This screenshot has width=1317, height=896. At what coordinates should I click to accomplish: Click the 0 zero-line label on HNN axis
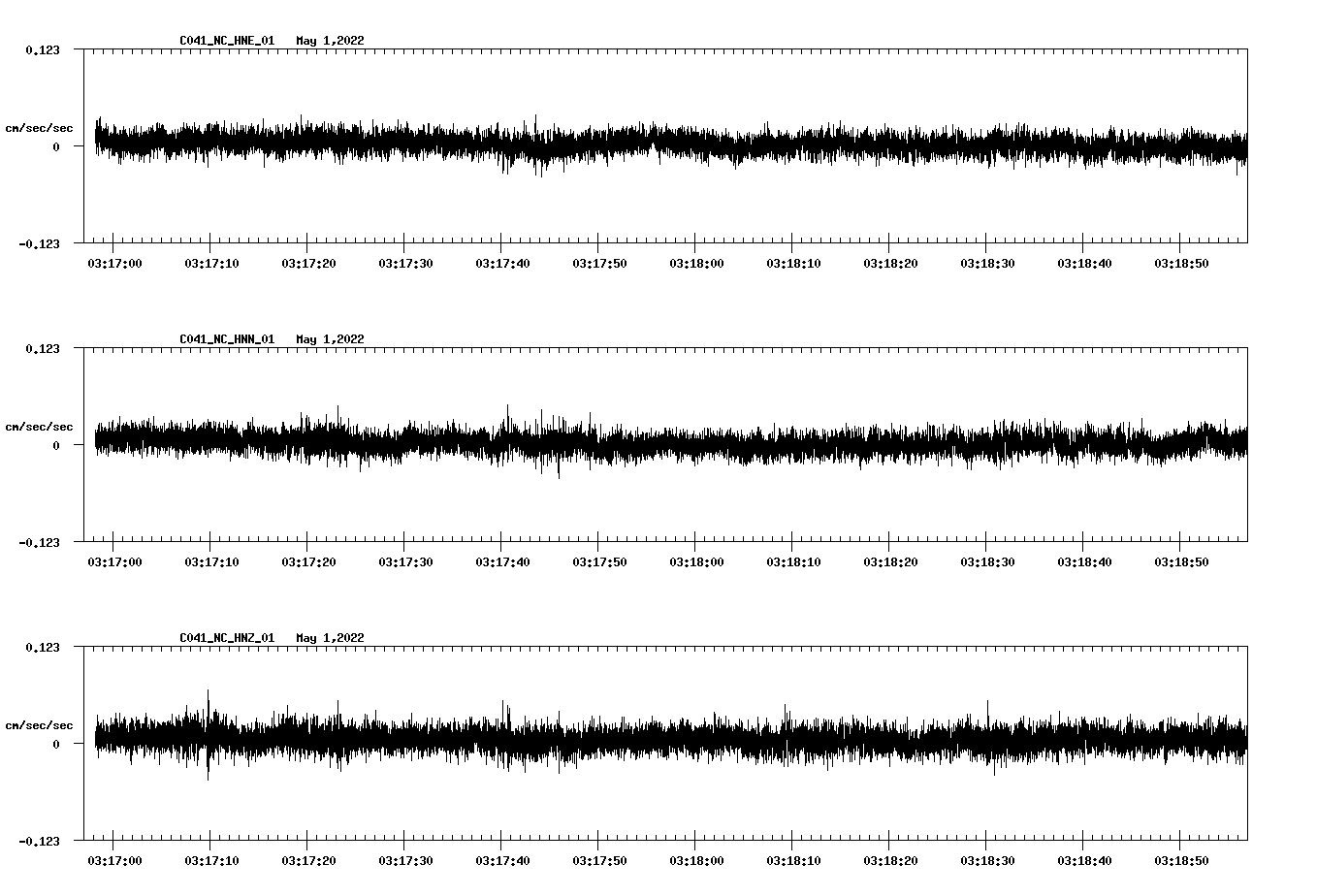click(56, 445)
